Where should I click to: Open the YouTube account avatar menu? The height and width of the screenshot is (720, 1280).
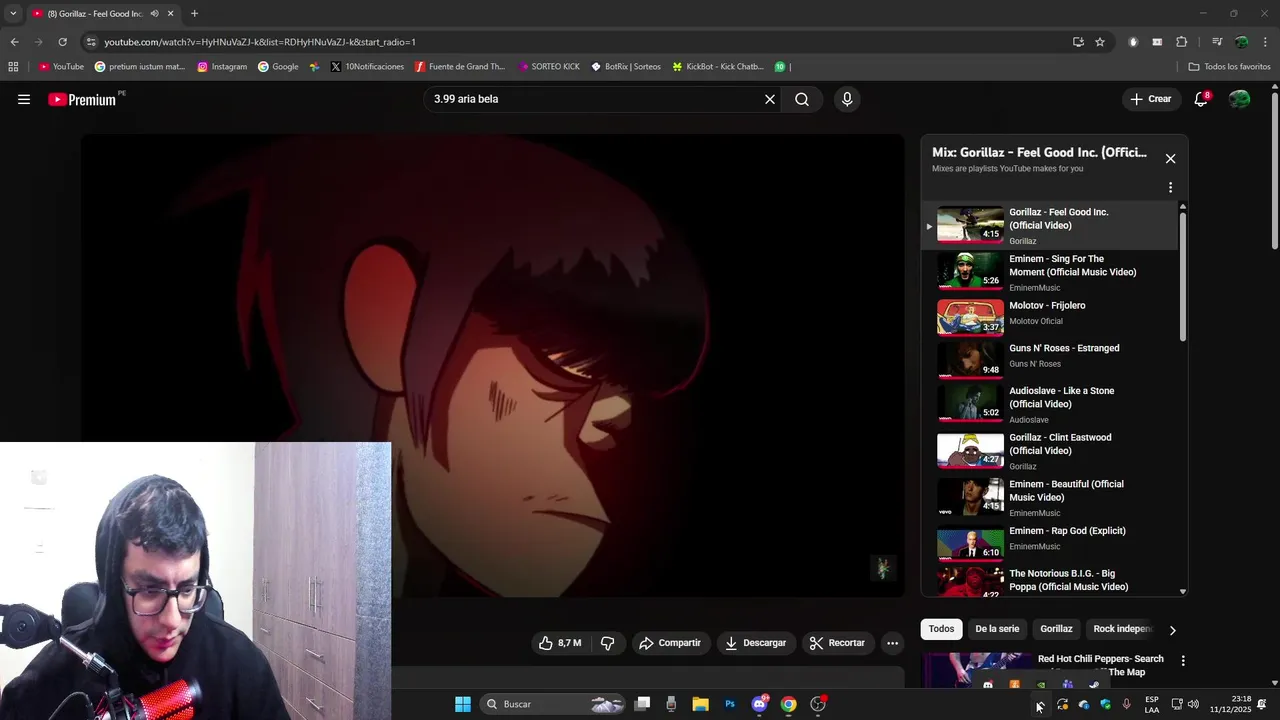point(1239,99)
